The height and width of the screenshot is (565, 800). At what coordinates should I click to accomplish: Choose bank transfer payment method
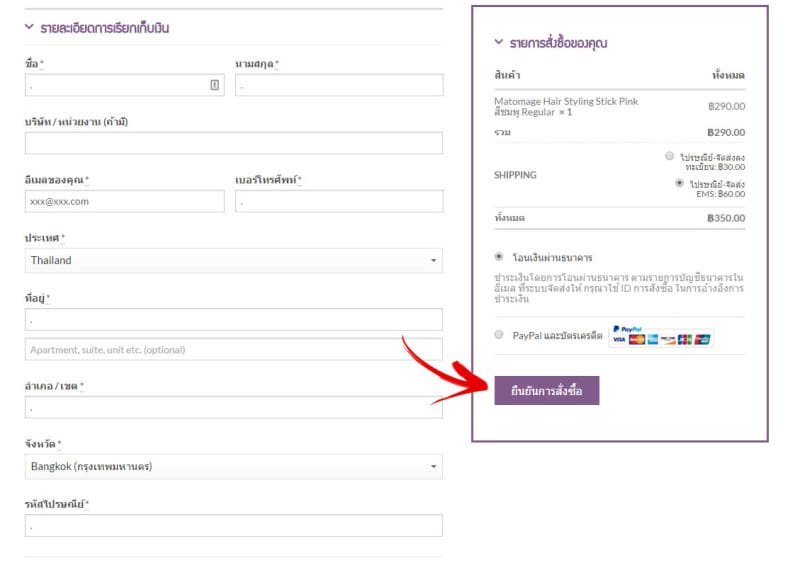click(x=499, y=257)
